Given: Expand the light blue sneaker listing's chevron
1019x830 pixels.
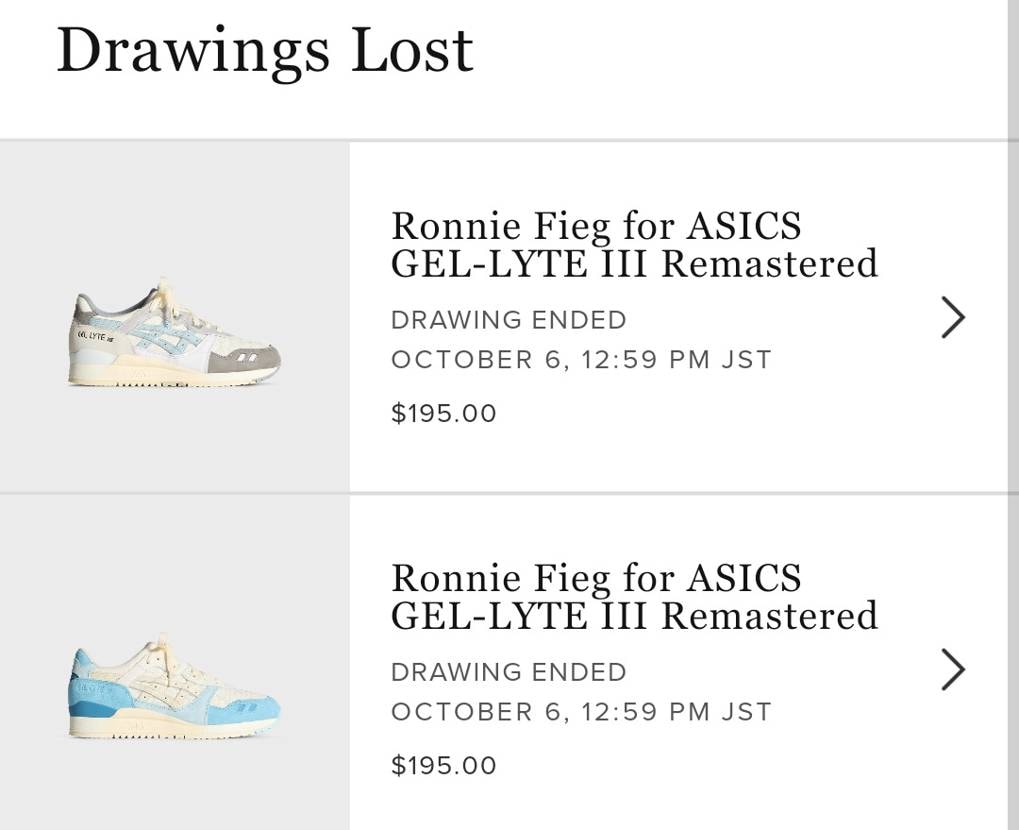Looking at the screenshot, I should (953, 670).
